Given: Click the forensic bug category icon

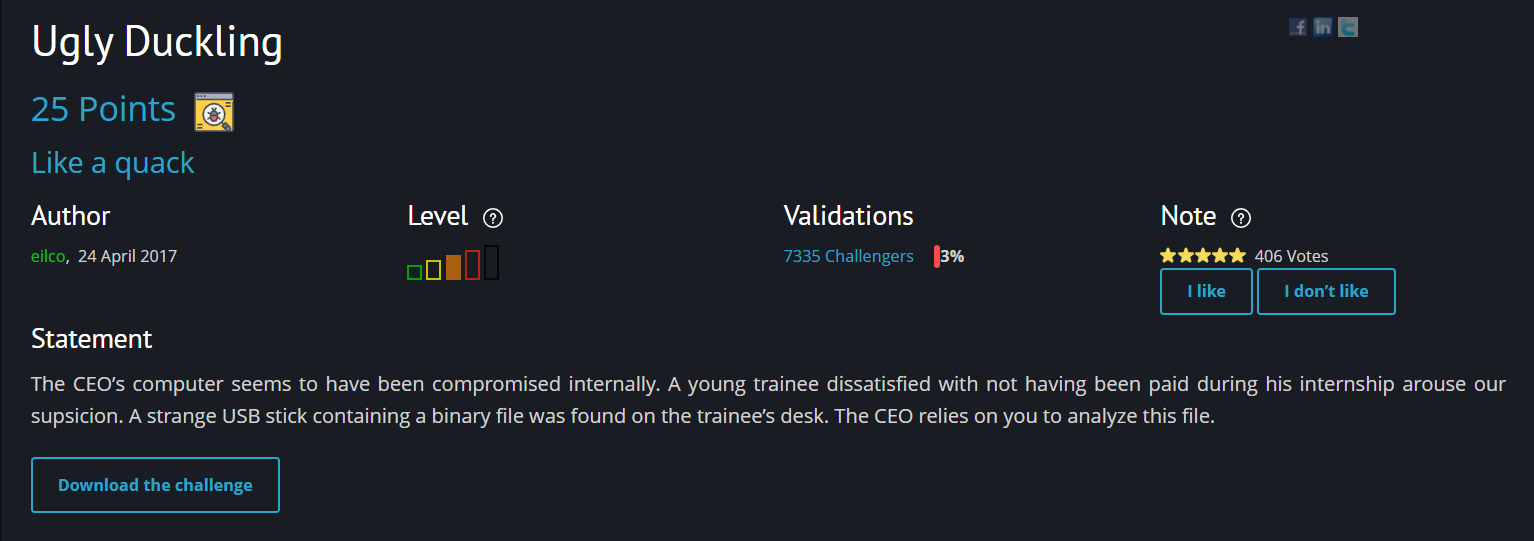Looking at the screenshot, I should pyautogui.click(x=213, y=112).
